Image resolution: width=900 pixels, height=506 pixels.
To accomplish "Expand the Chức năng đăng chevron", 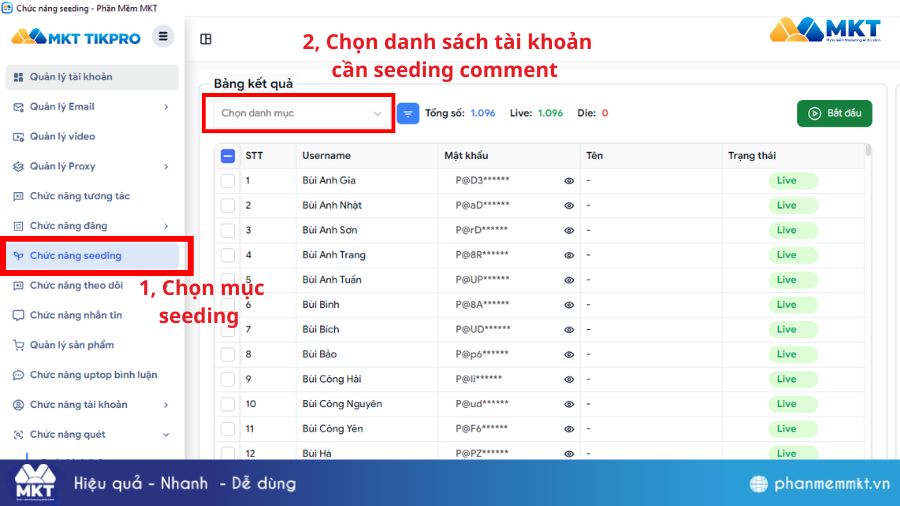I will point(166,227).
